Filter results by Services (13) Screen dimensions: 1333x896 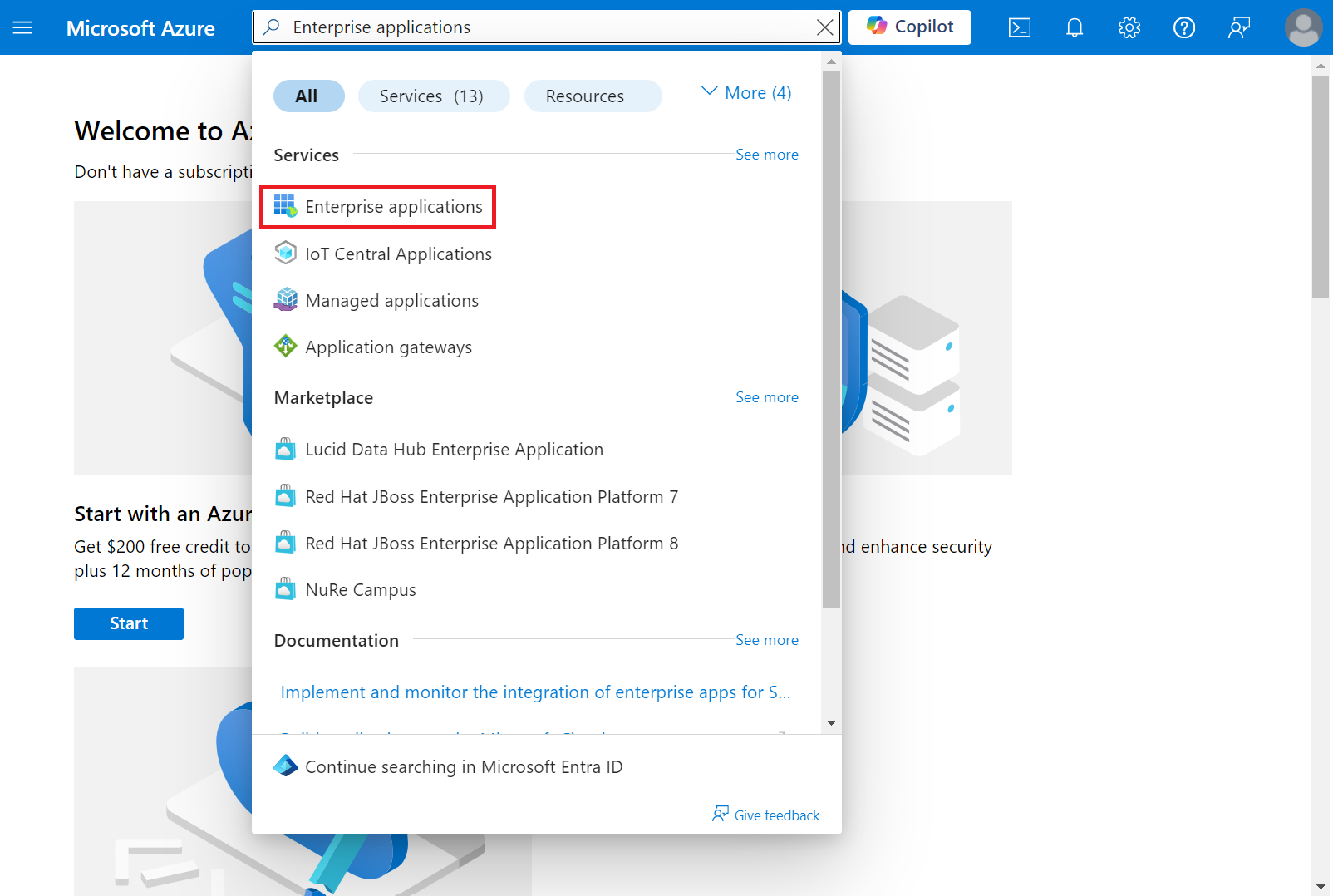coord(433,96)
